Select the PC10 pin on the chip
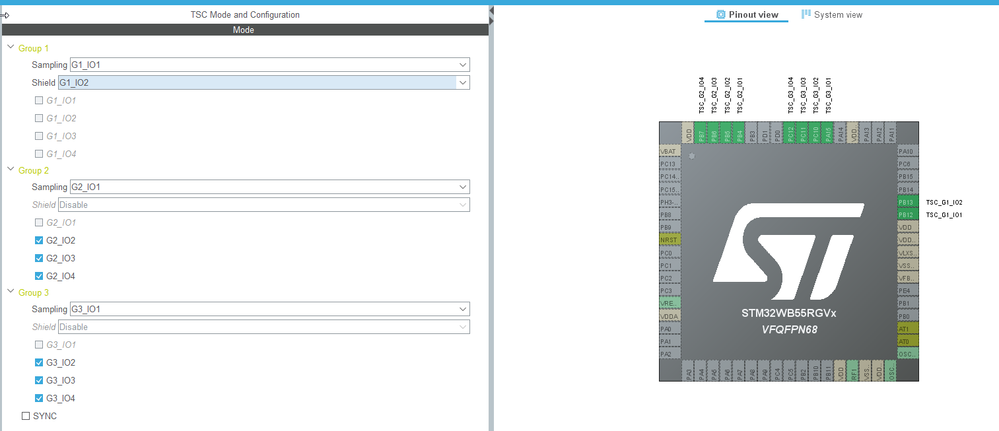The image size is (999, 431). (815, 133)
